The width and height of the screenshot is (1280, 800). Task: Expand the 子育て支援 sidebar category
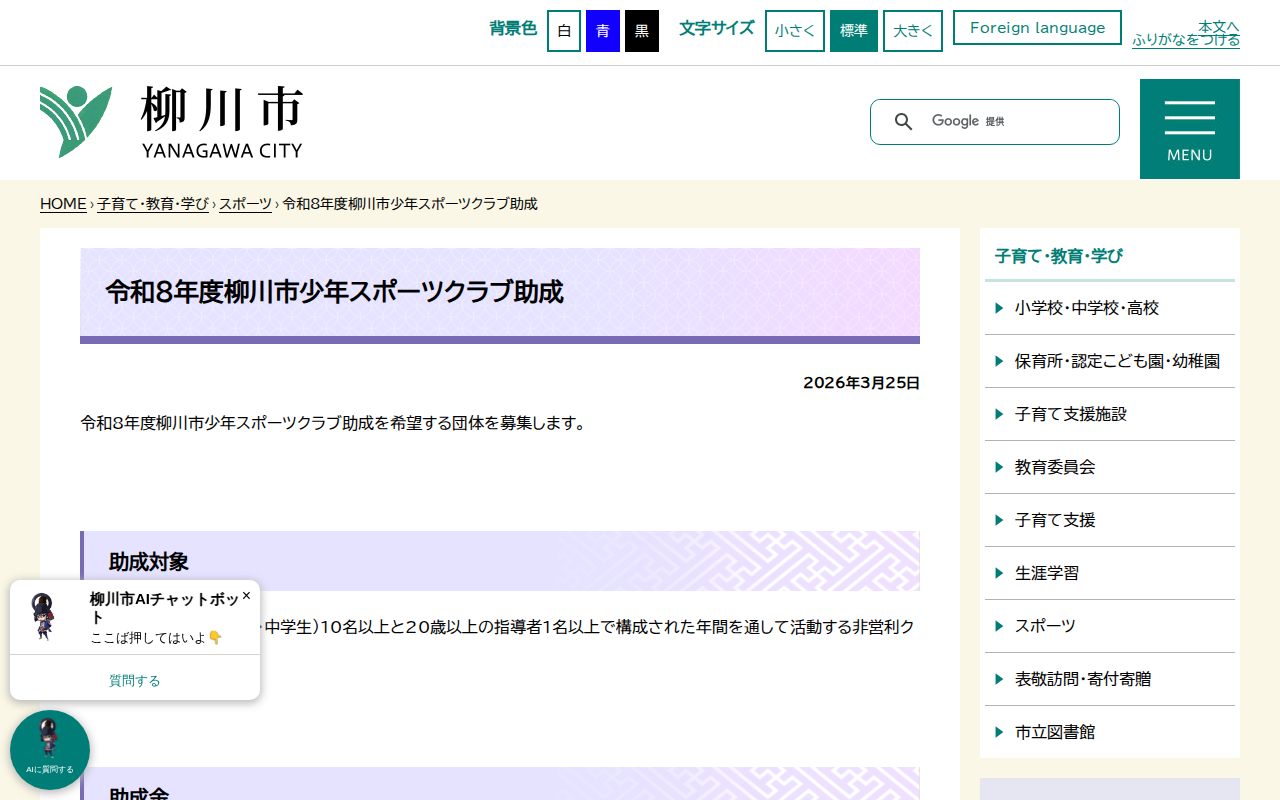[1055, 519]
